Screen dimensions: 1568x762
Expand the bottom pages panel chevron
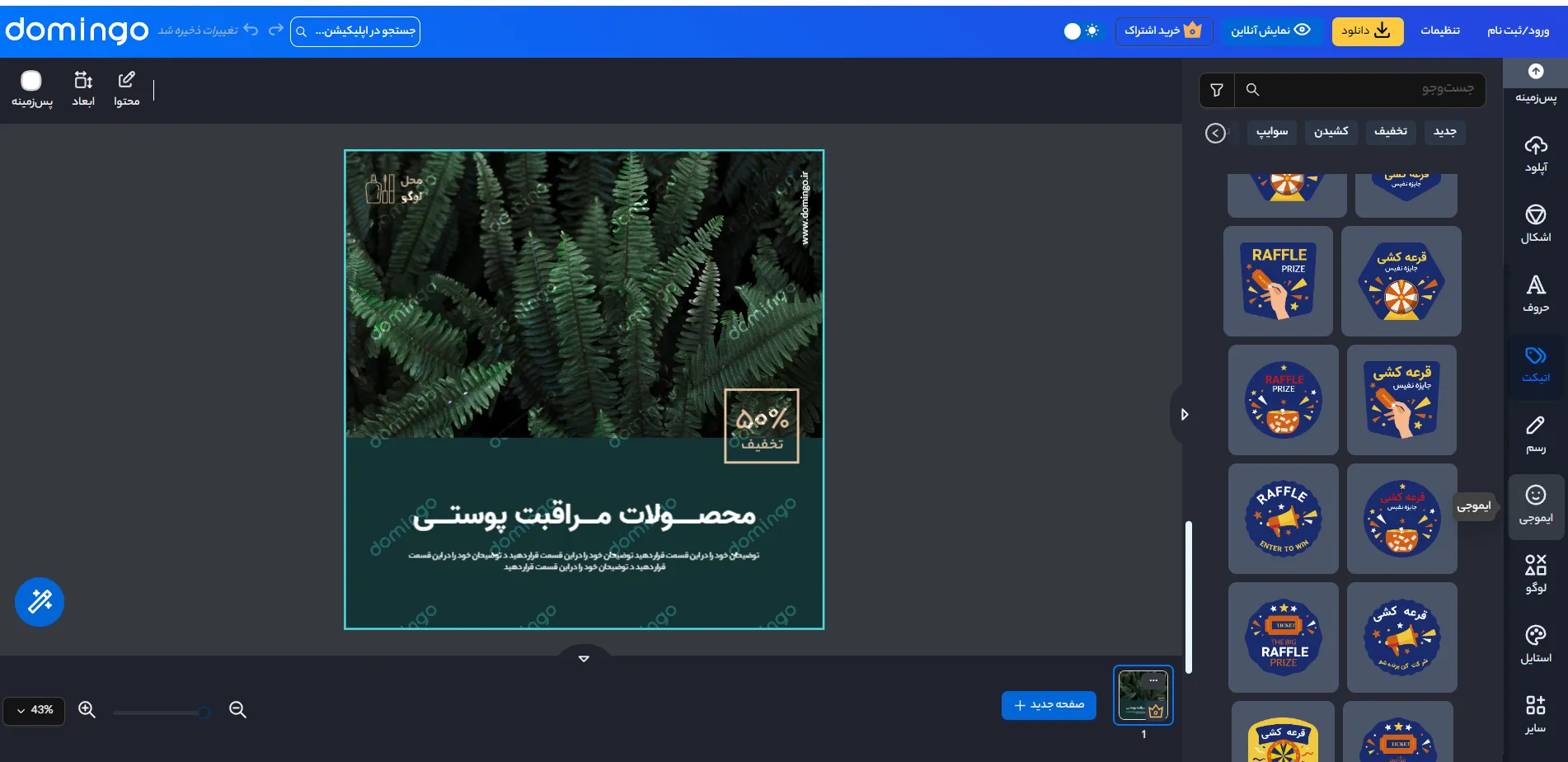(x=584, y=658)
